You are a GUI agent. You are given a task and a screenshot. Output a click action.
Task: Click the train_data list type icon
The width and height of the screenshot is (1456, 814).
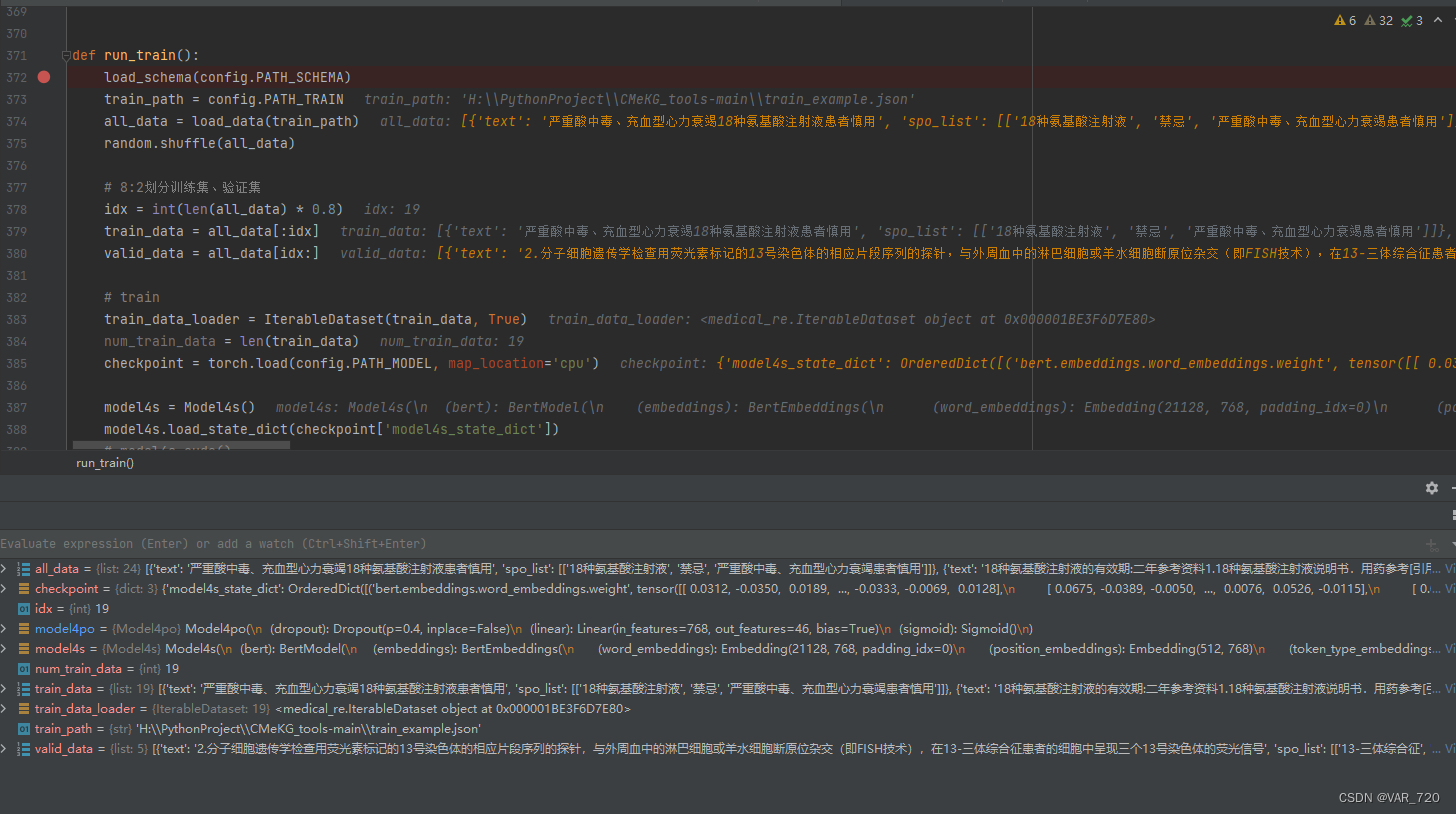point(24,689)
